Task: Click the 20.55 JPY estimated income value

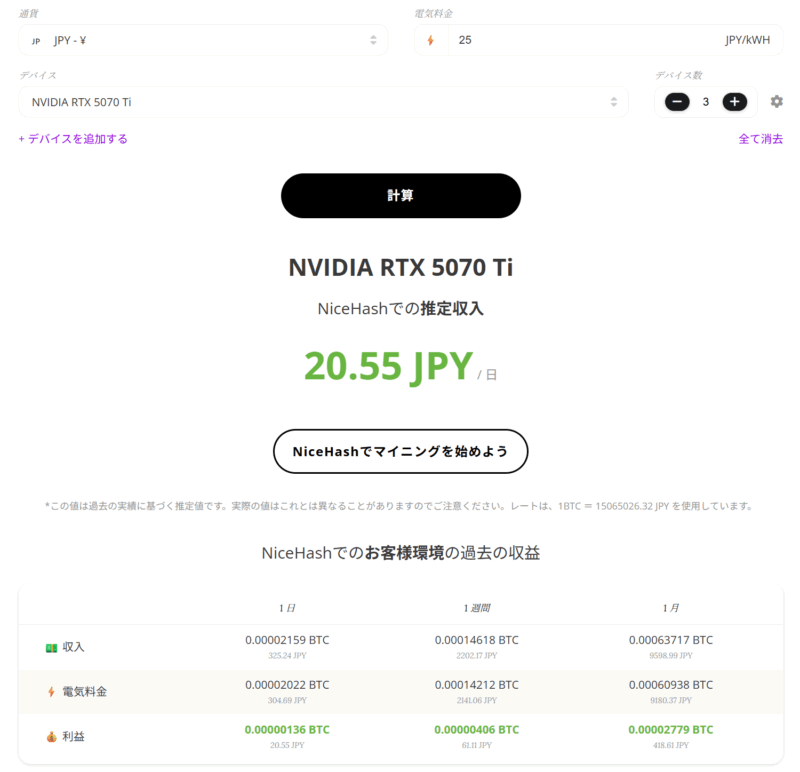Action: (389, 366)
